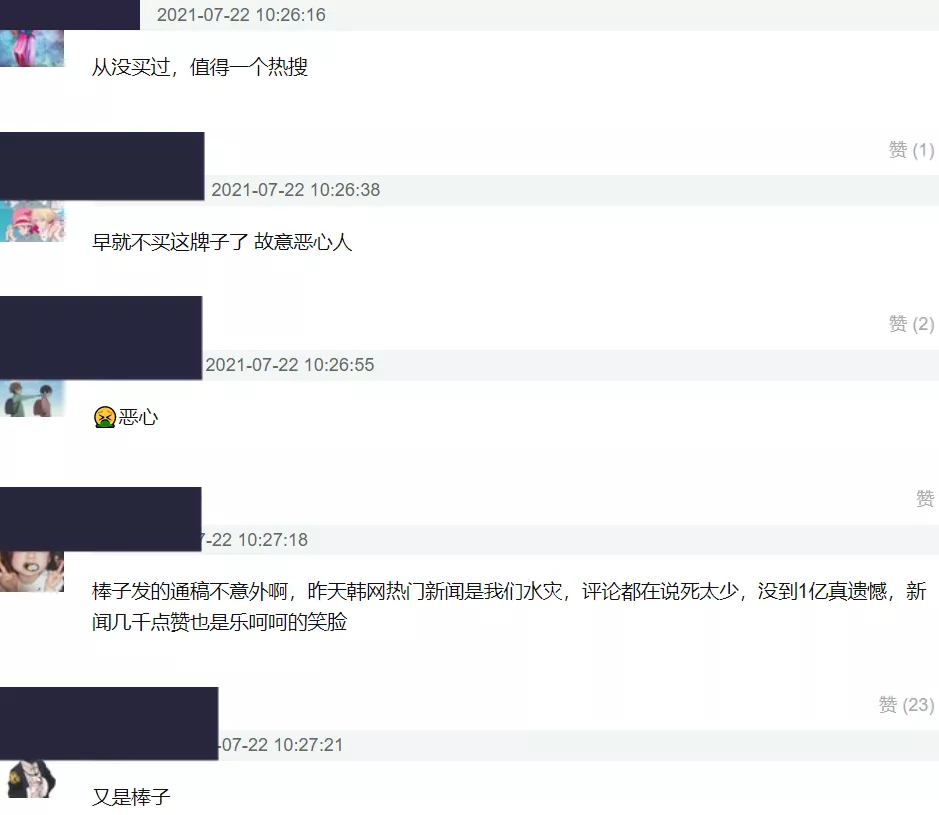This screenshot has height=815, width=939.
Task: Click the vomiting emoji before 恶心
Action: [x=105, y=417]
